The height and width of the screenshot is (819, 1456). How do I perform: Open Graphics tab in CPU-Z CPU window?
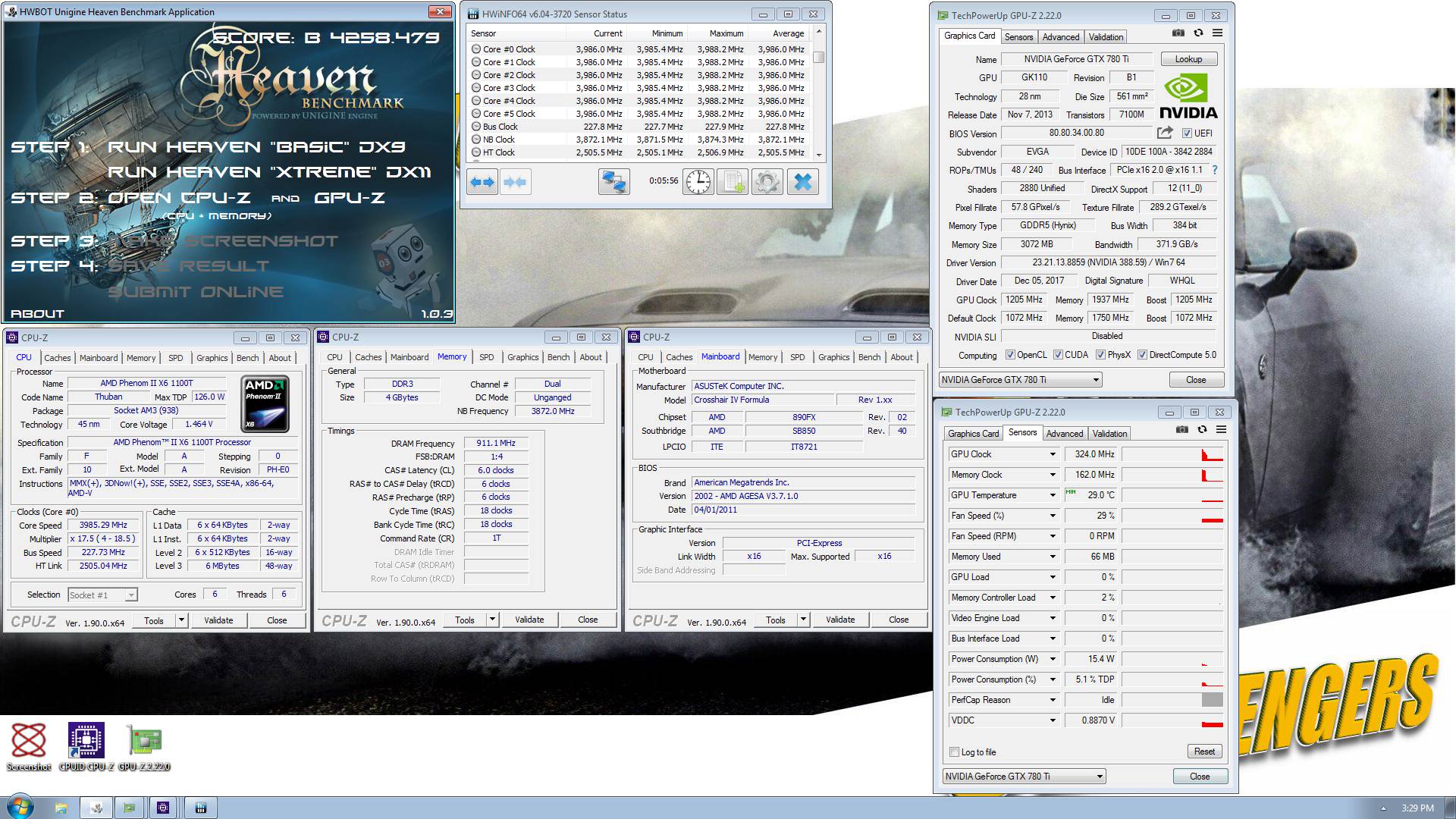(212, 358)
